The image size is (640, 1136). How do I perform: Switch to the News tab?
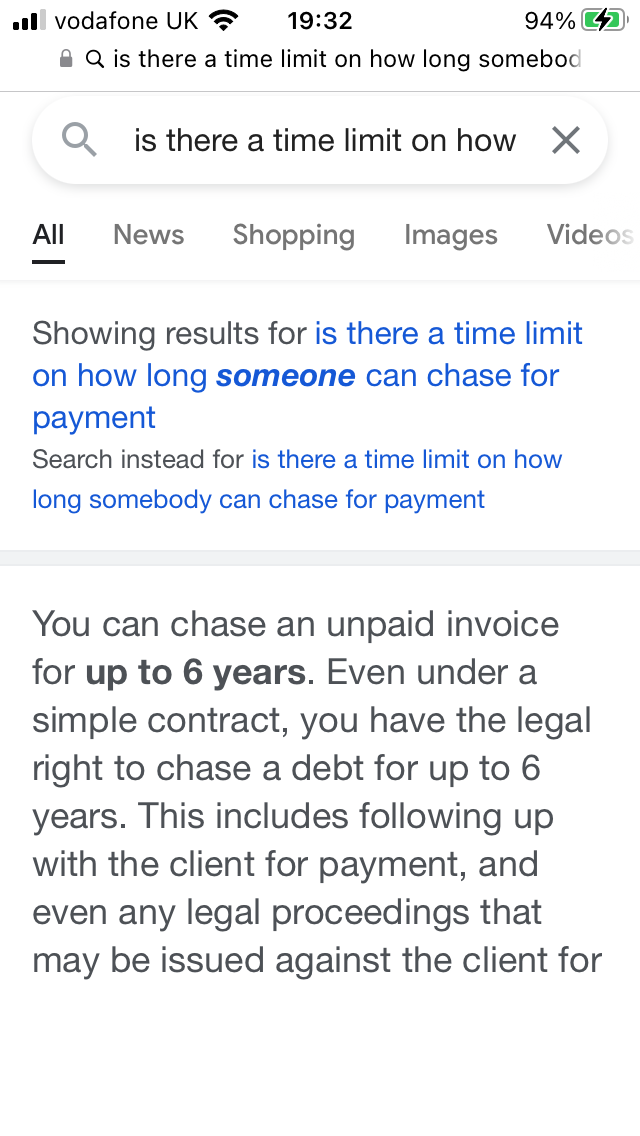[x=148, y=235]
